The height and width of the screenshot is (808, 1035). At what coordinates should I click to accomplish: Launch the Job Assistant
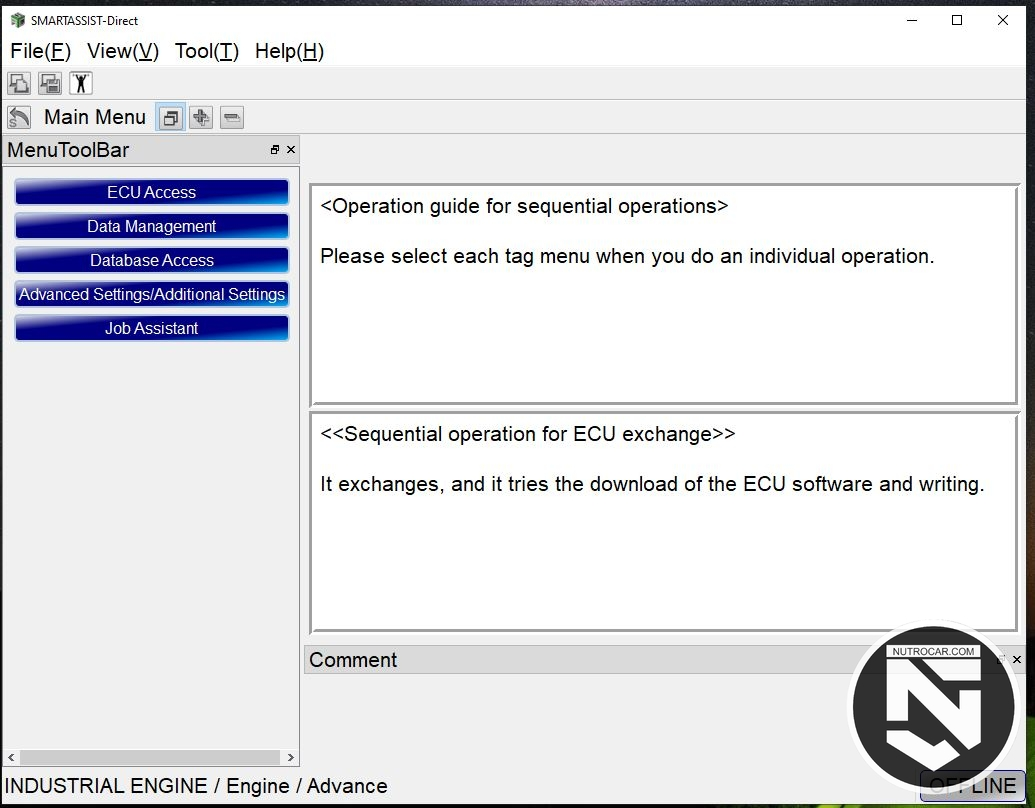click(152, 328)
